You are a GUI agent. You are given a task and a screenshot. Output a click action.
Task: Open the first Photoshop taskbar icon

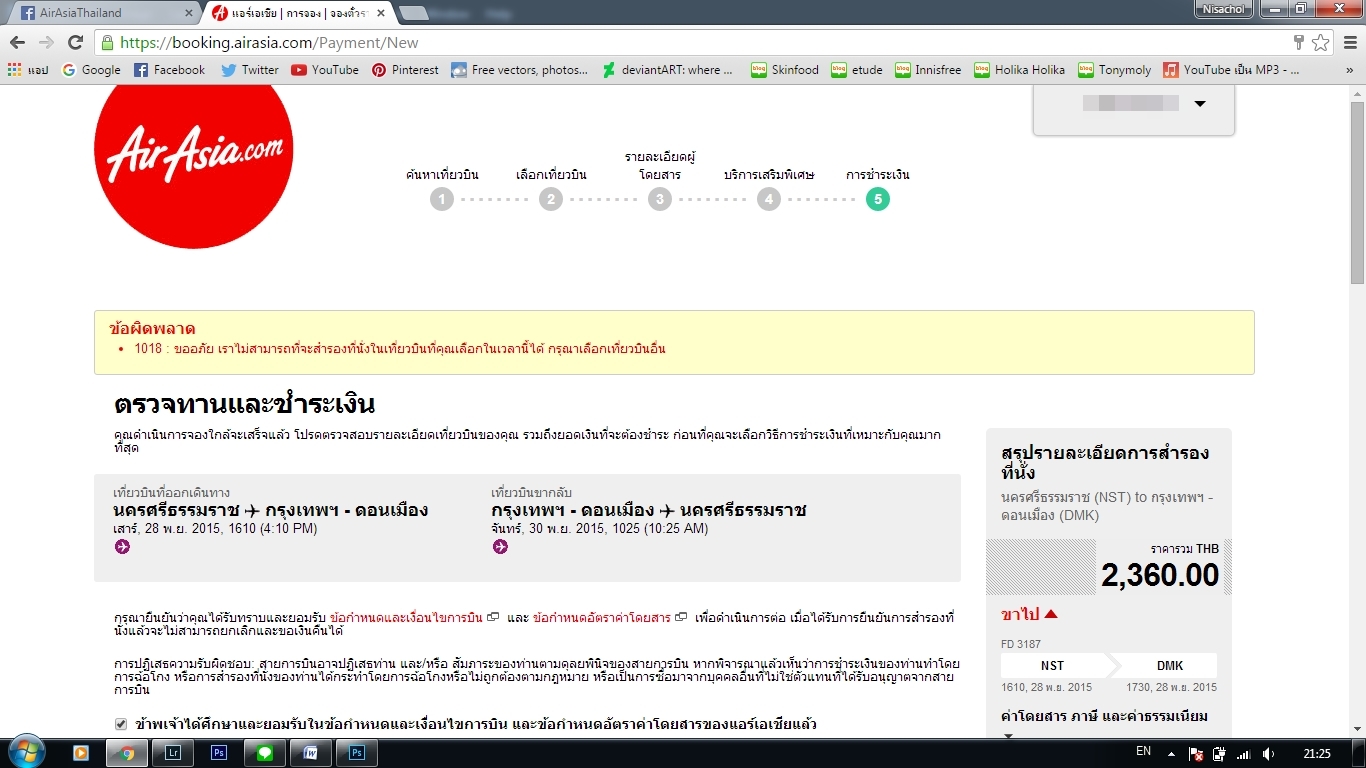219,753
